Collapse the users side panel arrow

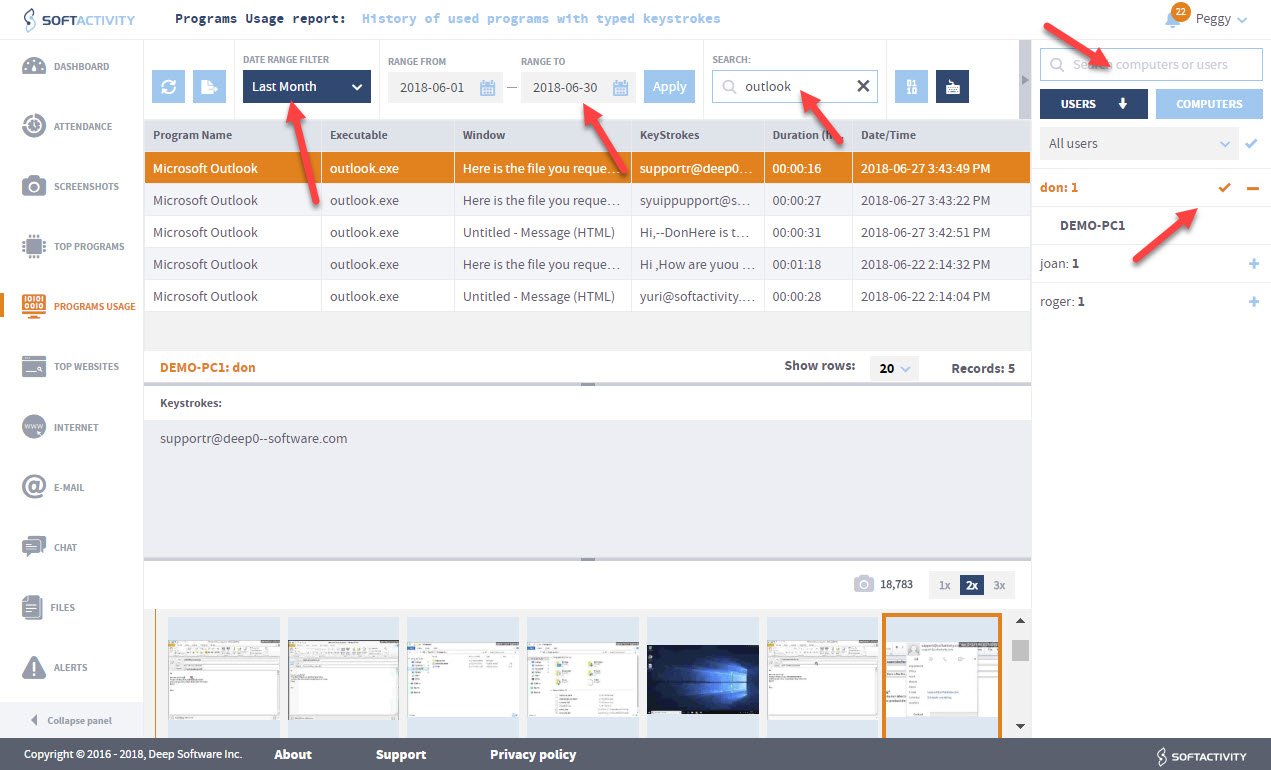pyautogui.click(x=1025, y=79)
